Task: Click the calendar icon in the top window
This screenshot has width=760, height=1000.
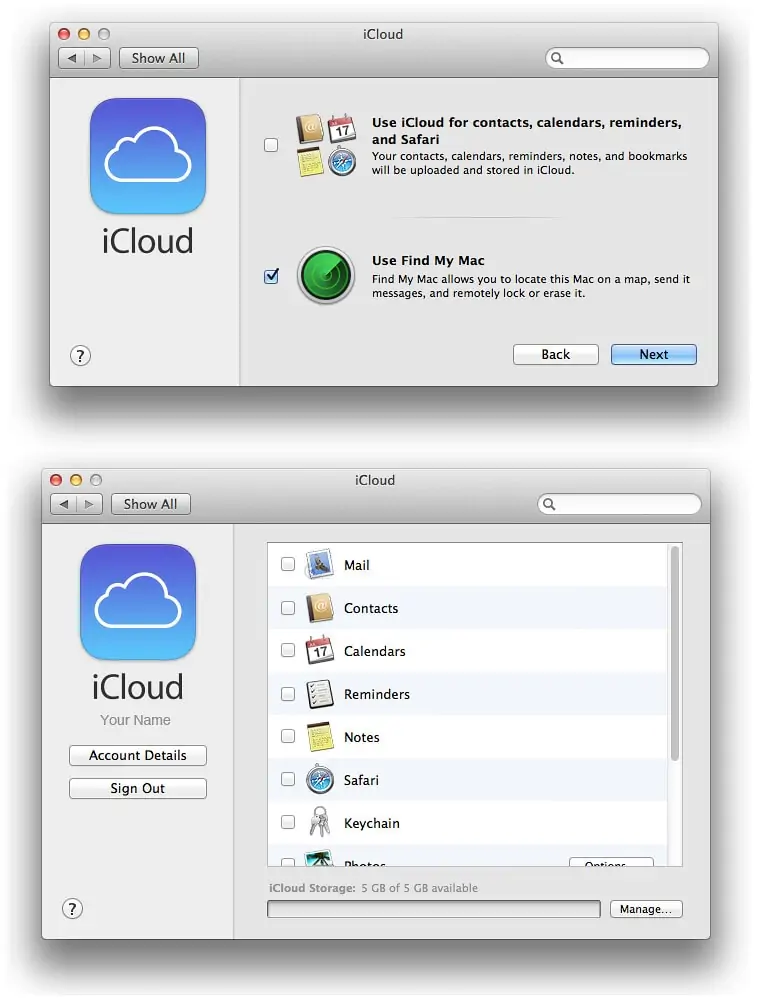Action: [342, 128]
